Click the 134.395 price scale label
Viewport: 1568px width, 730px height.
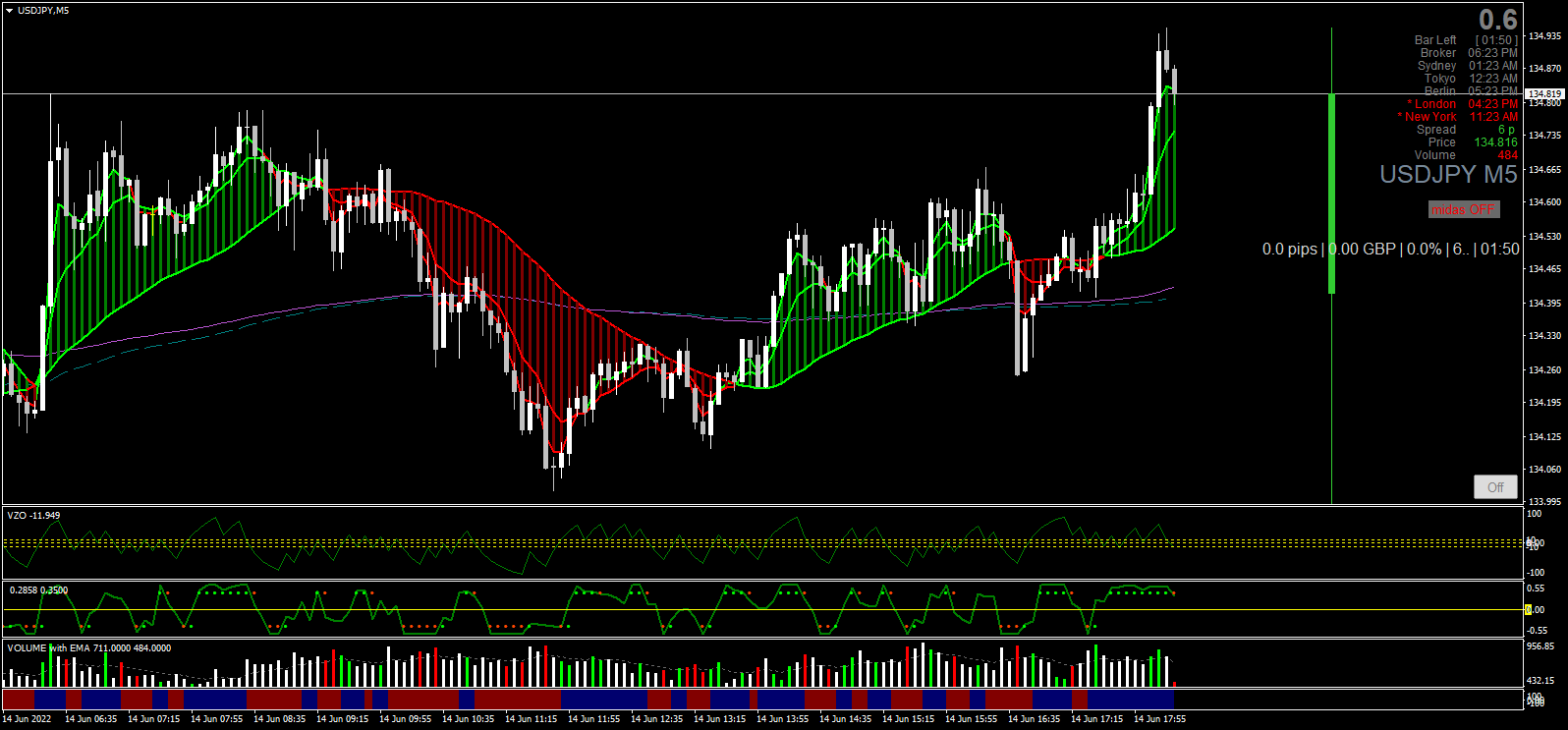pyautogui.click(x=1545, y=304)
